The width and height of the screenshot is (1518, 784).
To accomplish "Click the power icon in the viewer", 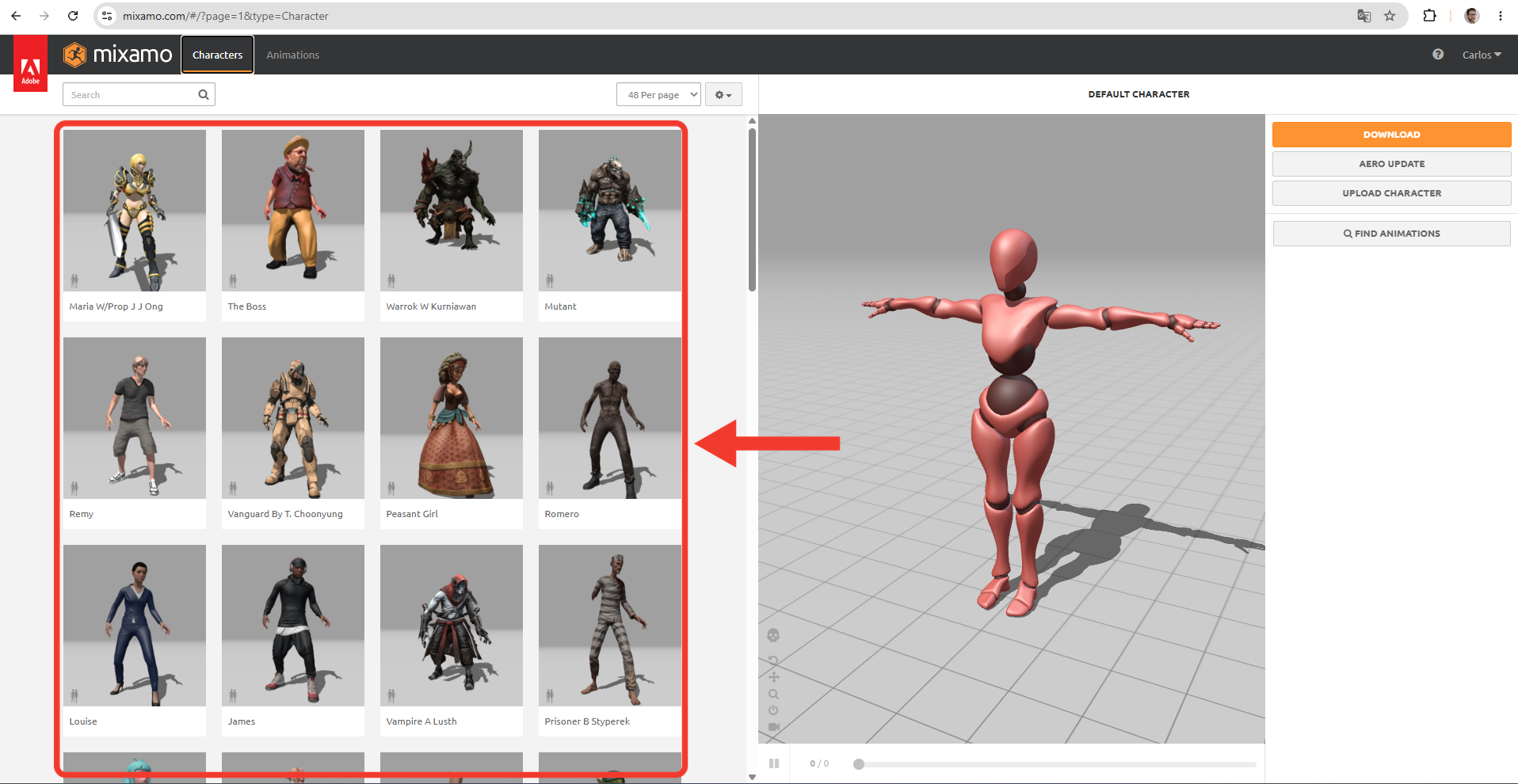I will pyautogui.click(x=773, y=710).
